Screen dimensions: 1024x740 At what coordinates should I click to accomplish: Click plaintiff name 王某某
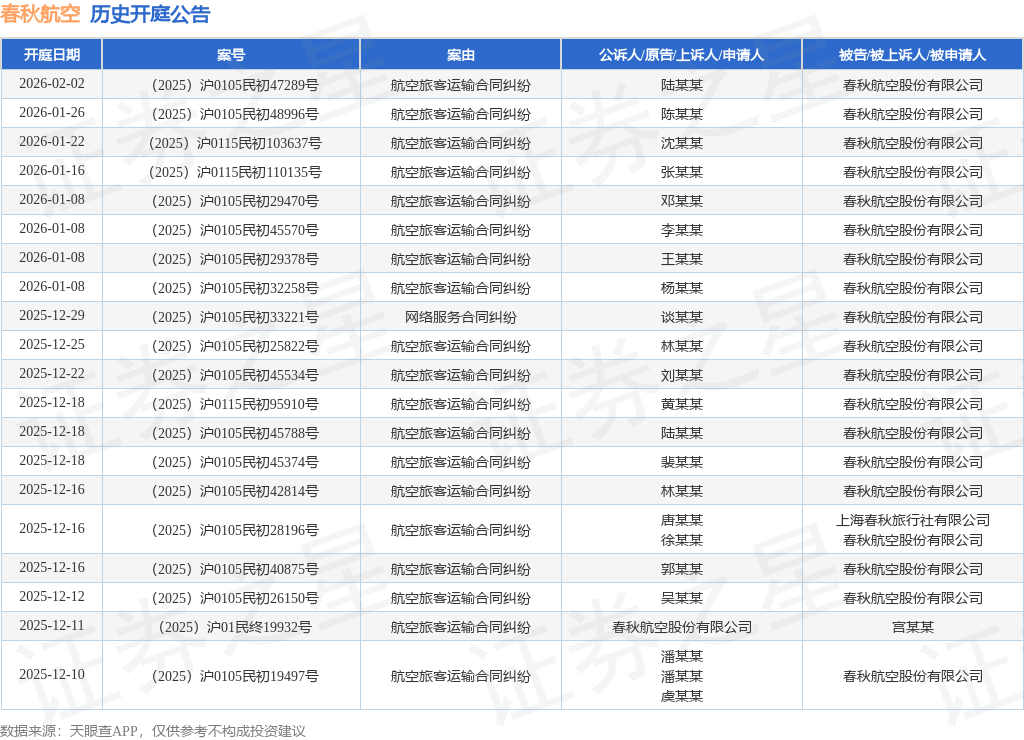pos(681,259)
